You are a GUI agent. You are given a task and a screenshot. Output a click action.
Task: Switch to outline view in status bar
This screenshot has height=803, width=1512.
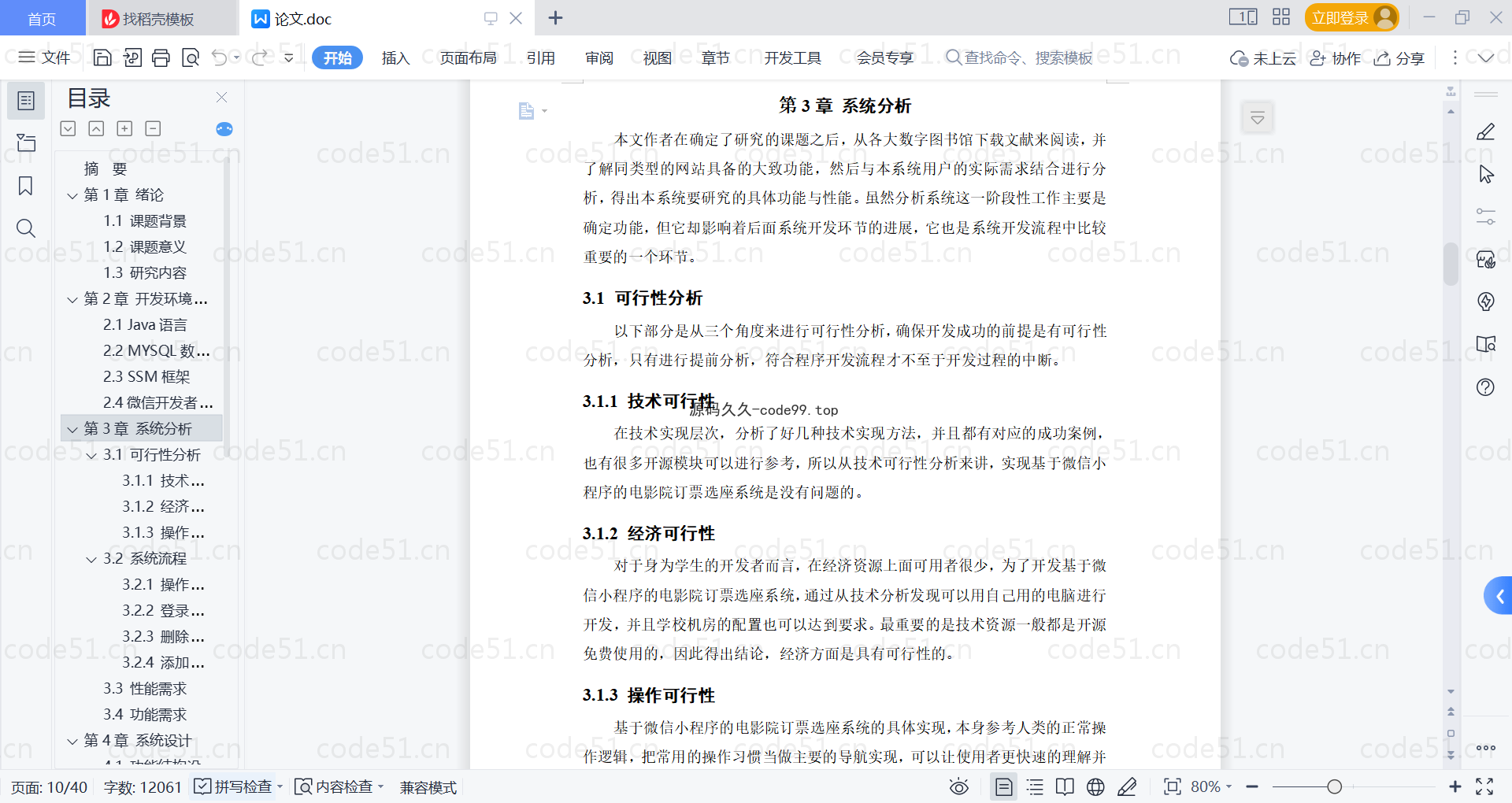point(1035,786)
